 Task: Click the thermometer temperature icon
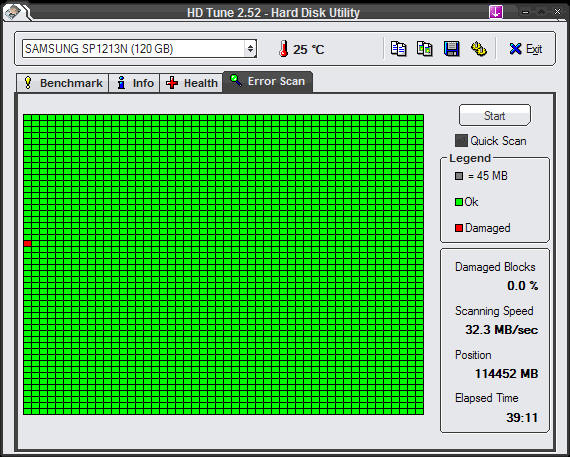click(284, 49)
